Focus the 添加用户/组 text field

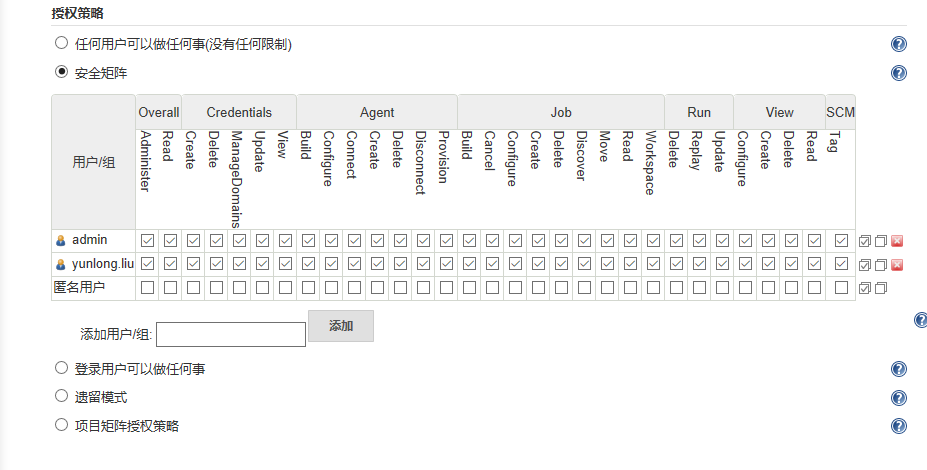(231, 334)
